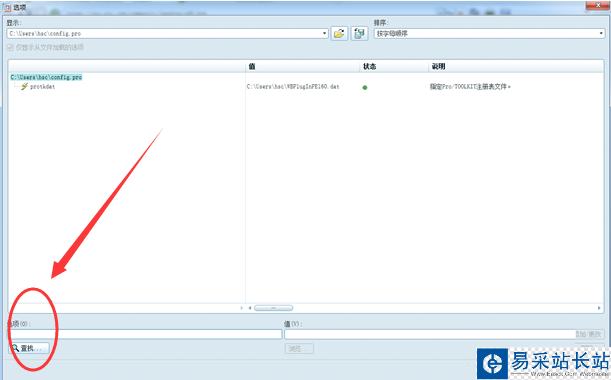The image size is (611, 380).
Task: Expand the config.pro path dropdown
Action: tap(324, 34)
